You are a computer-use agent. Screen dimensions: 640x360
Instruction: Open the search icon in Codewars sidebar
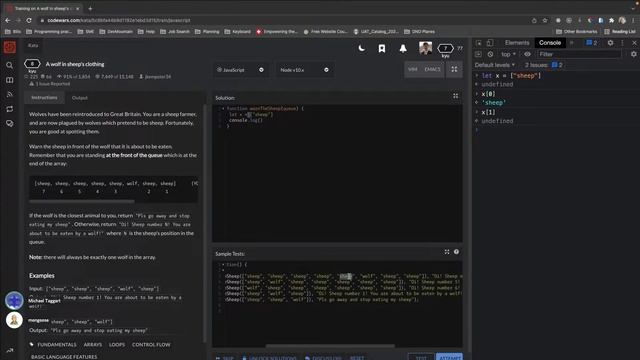[9, 65]
